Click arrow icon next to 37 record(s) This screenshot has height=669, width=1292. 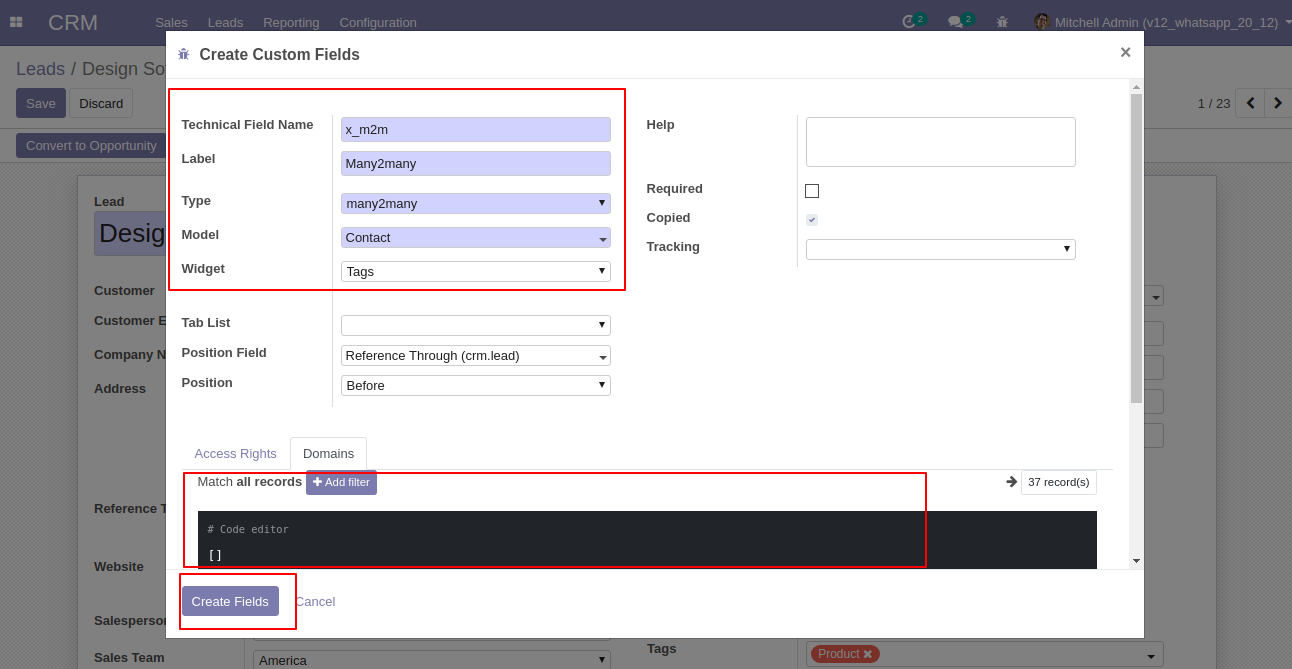pos(1011,482)
